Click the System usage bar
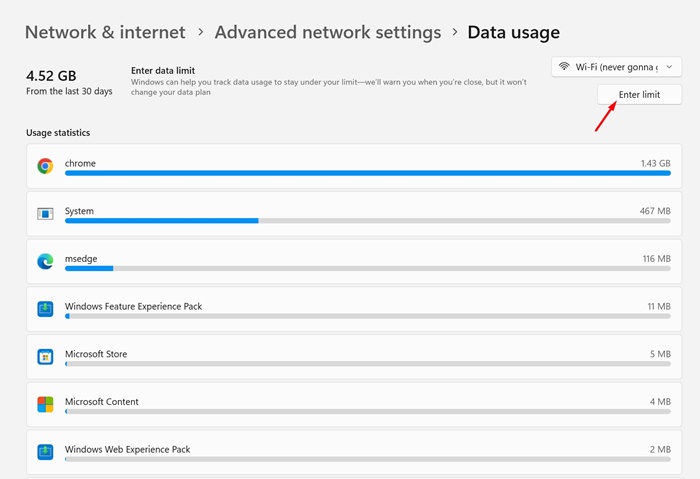Image resolution: width=700 pixels, height=479 pixels. [367, 221]
